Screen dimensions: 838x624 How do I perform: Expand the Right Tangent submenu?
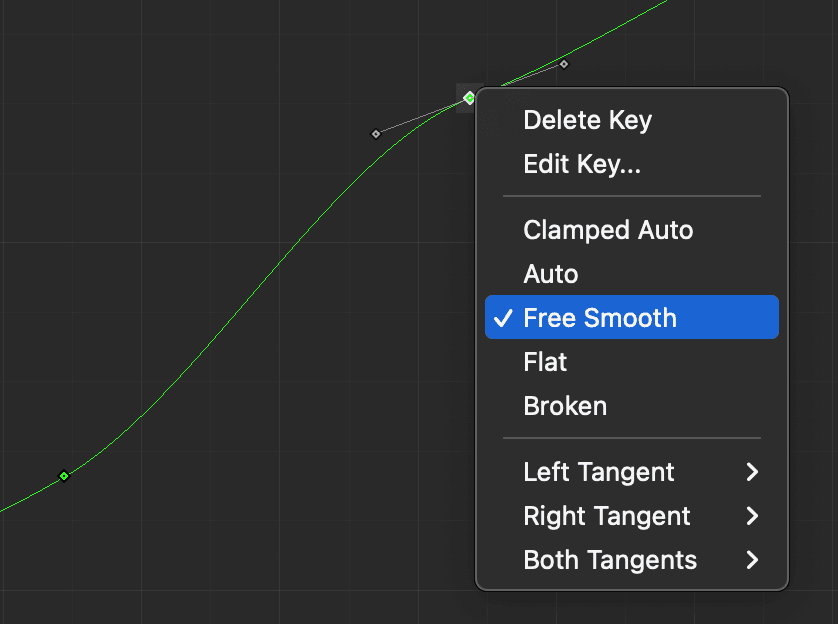click(x=606, y=516)
